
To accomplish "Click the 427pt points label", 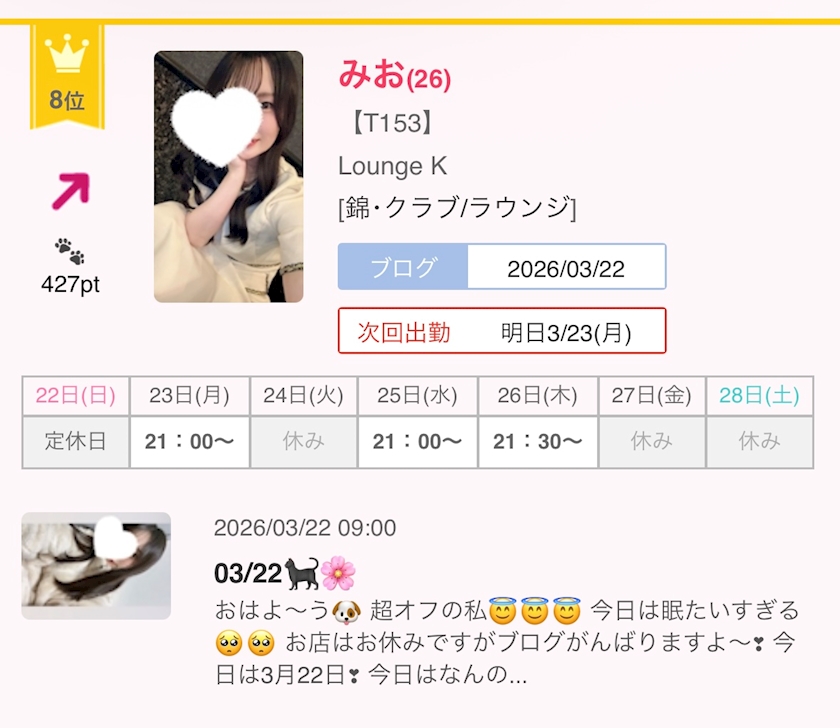I will (70, 284).
